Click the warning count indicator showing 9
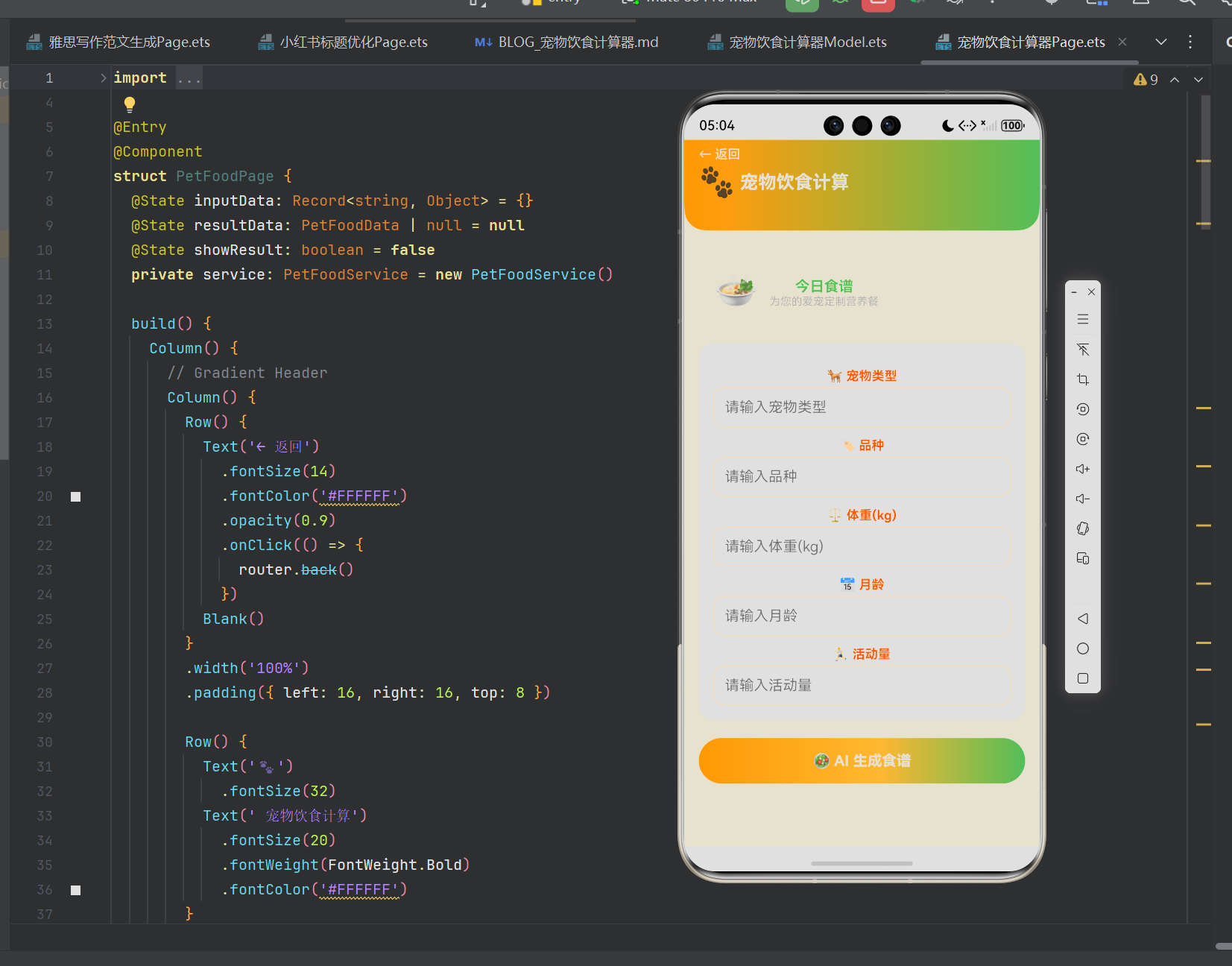This screenshot has height=966, width=1232. 1146,80
